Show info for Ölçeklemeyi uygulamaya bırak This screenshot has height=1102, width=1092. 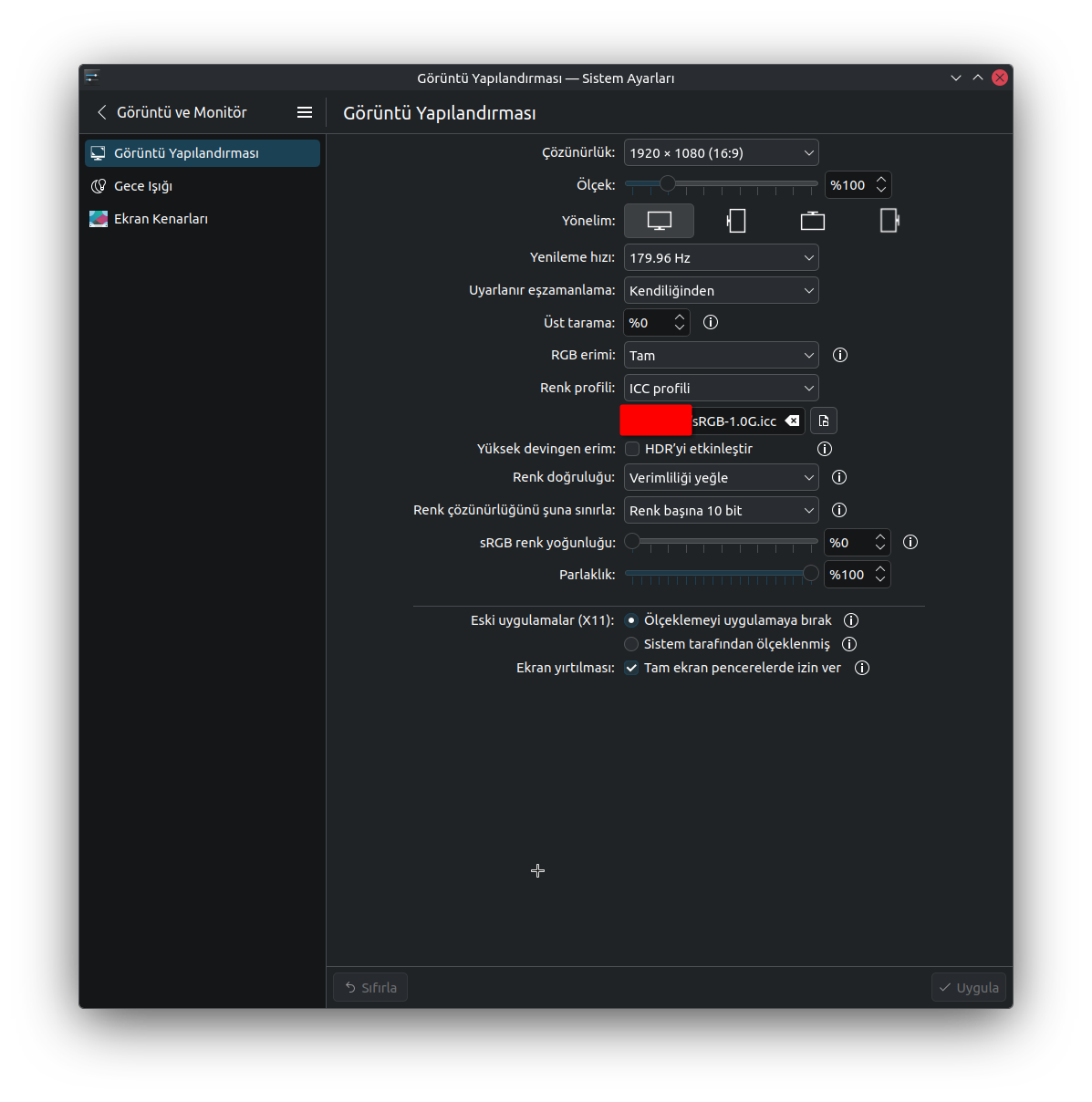click(x=851, y=620)
